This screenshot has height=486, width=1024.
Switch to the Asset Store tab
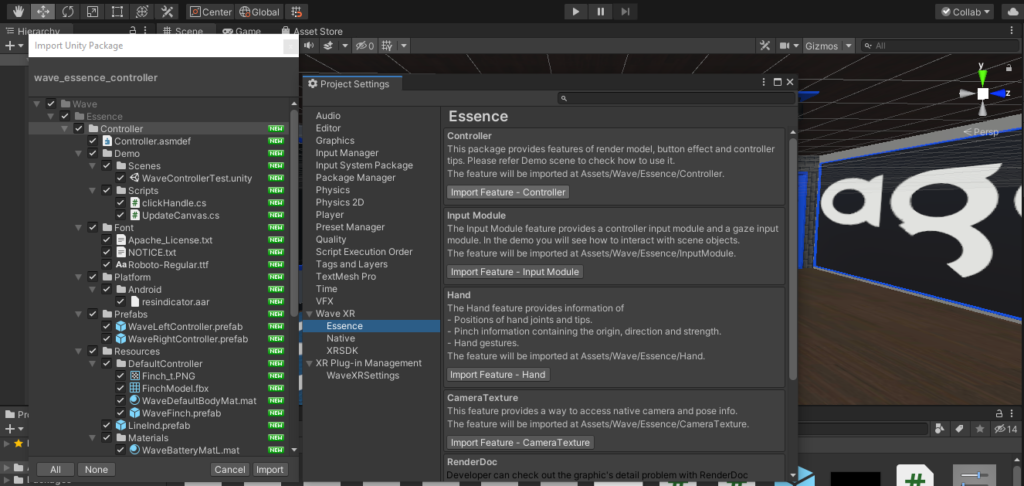pos(312,31)
